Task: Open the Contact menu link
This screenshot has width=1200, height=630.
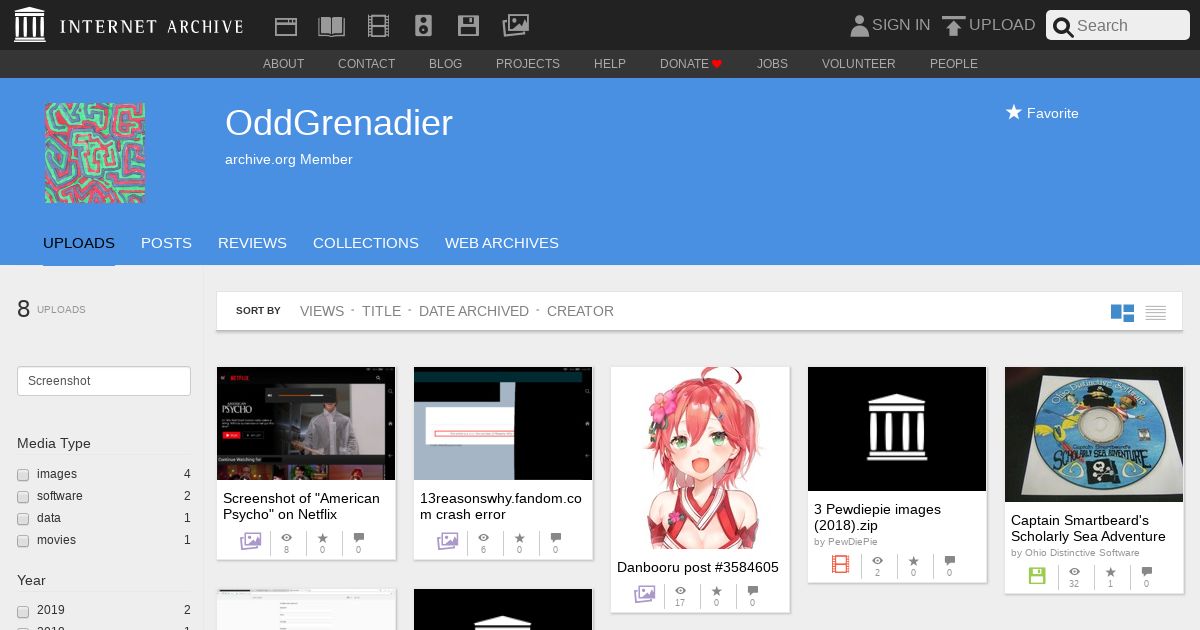Action: click(366, 64)
